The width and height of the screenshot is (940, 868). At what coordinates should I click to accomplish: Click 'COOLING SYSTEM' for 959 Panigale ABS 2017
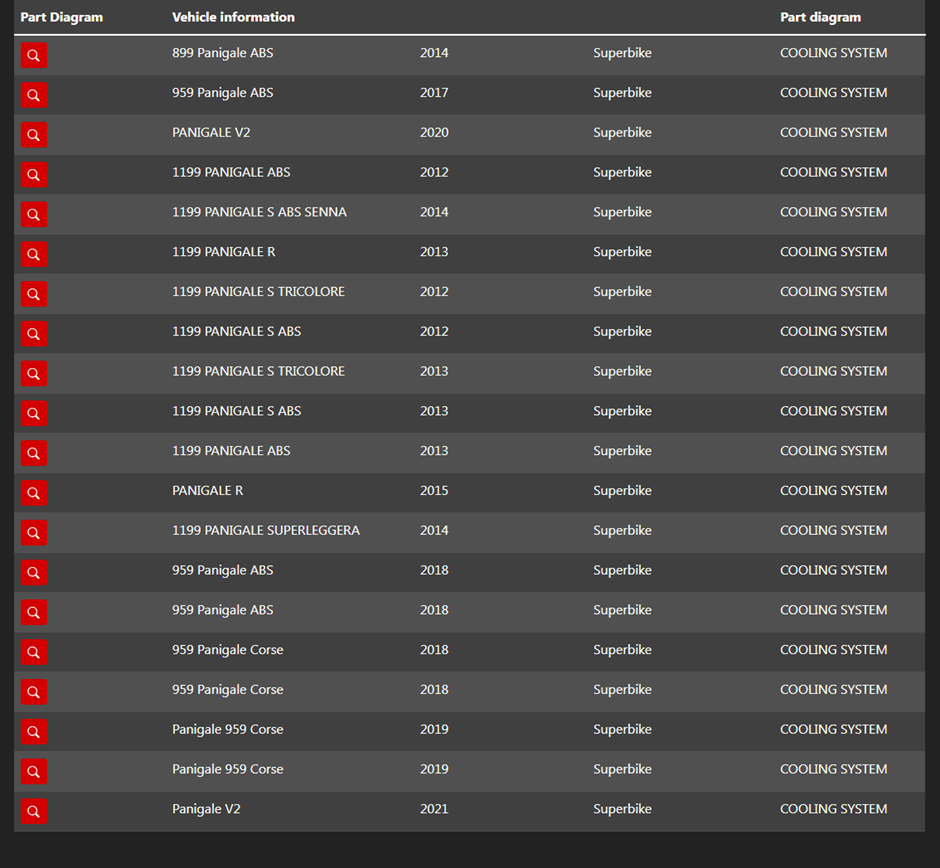click(833, 93)
